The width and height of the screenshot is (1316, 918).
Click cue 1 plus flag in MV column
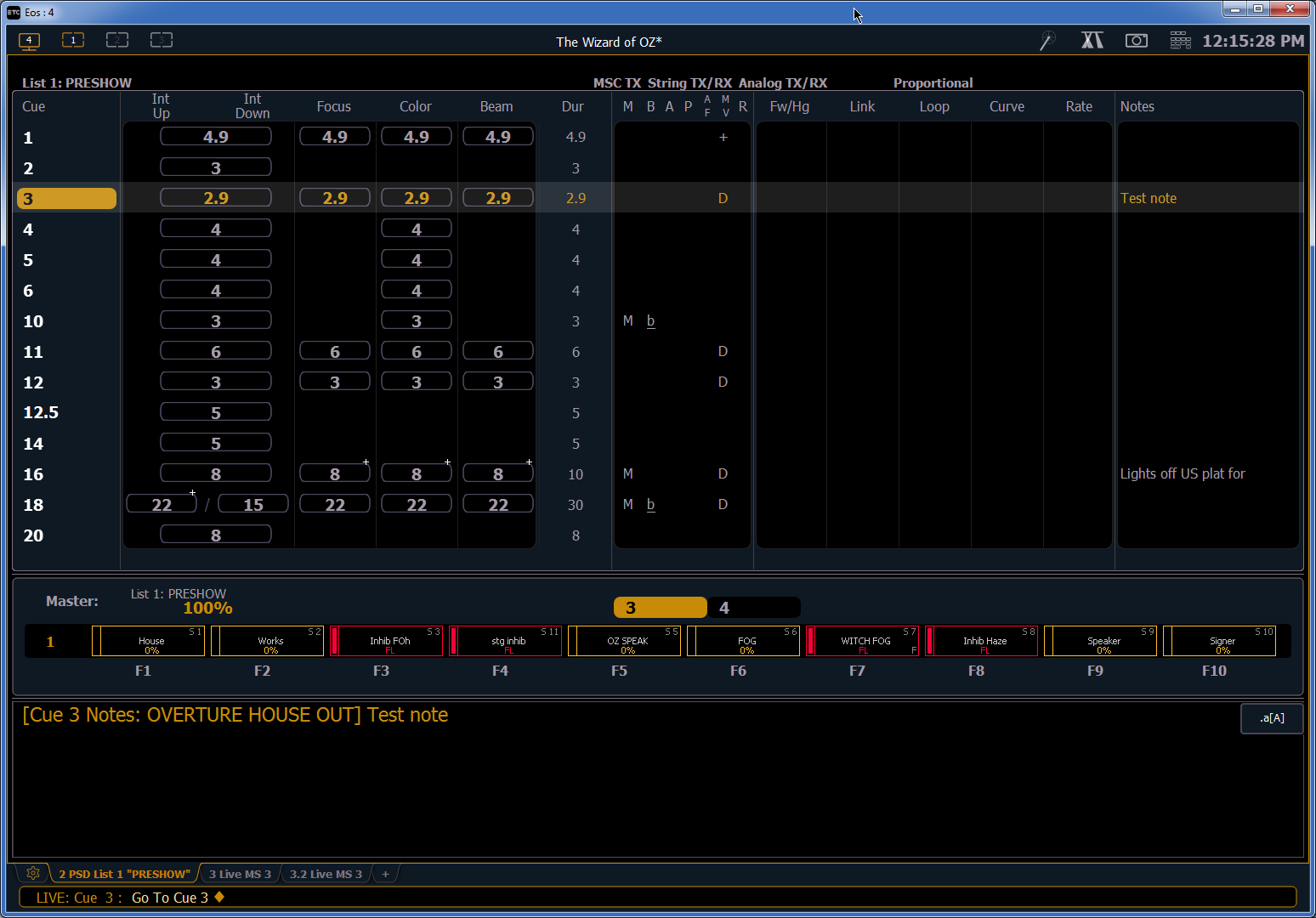[723, 137]
